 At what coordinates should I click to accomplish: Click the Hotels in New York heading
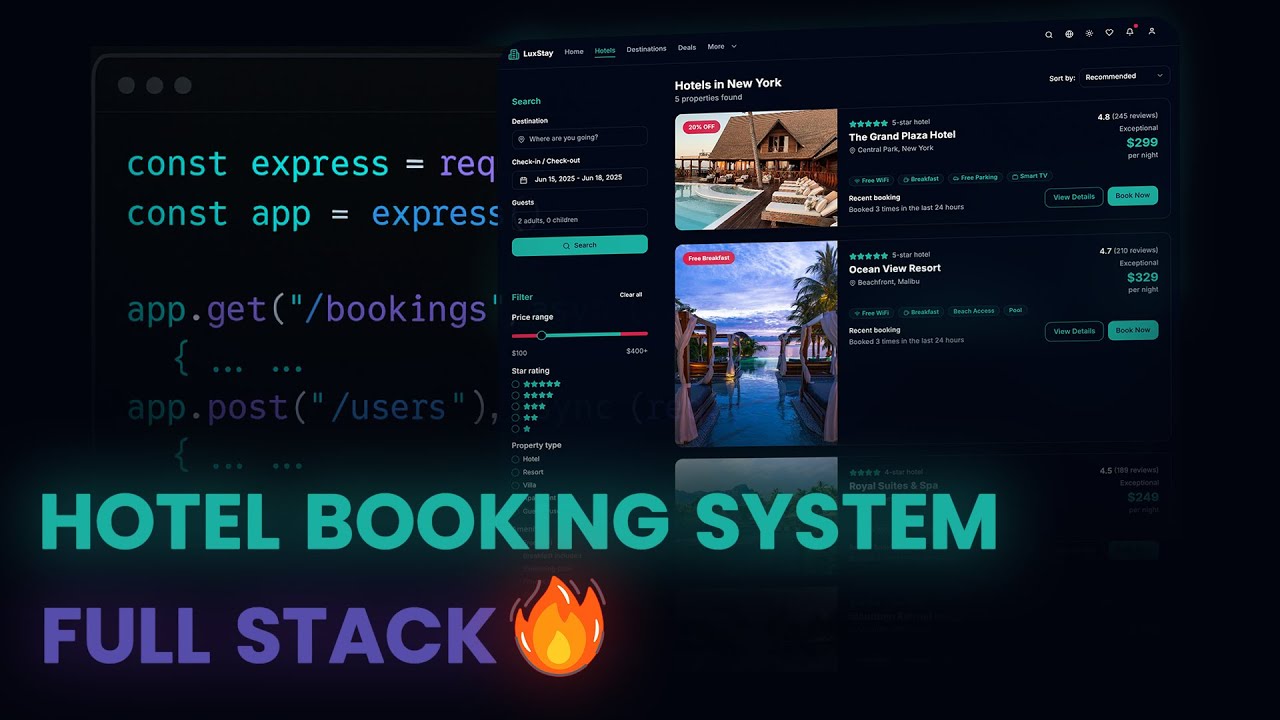728,84
